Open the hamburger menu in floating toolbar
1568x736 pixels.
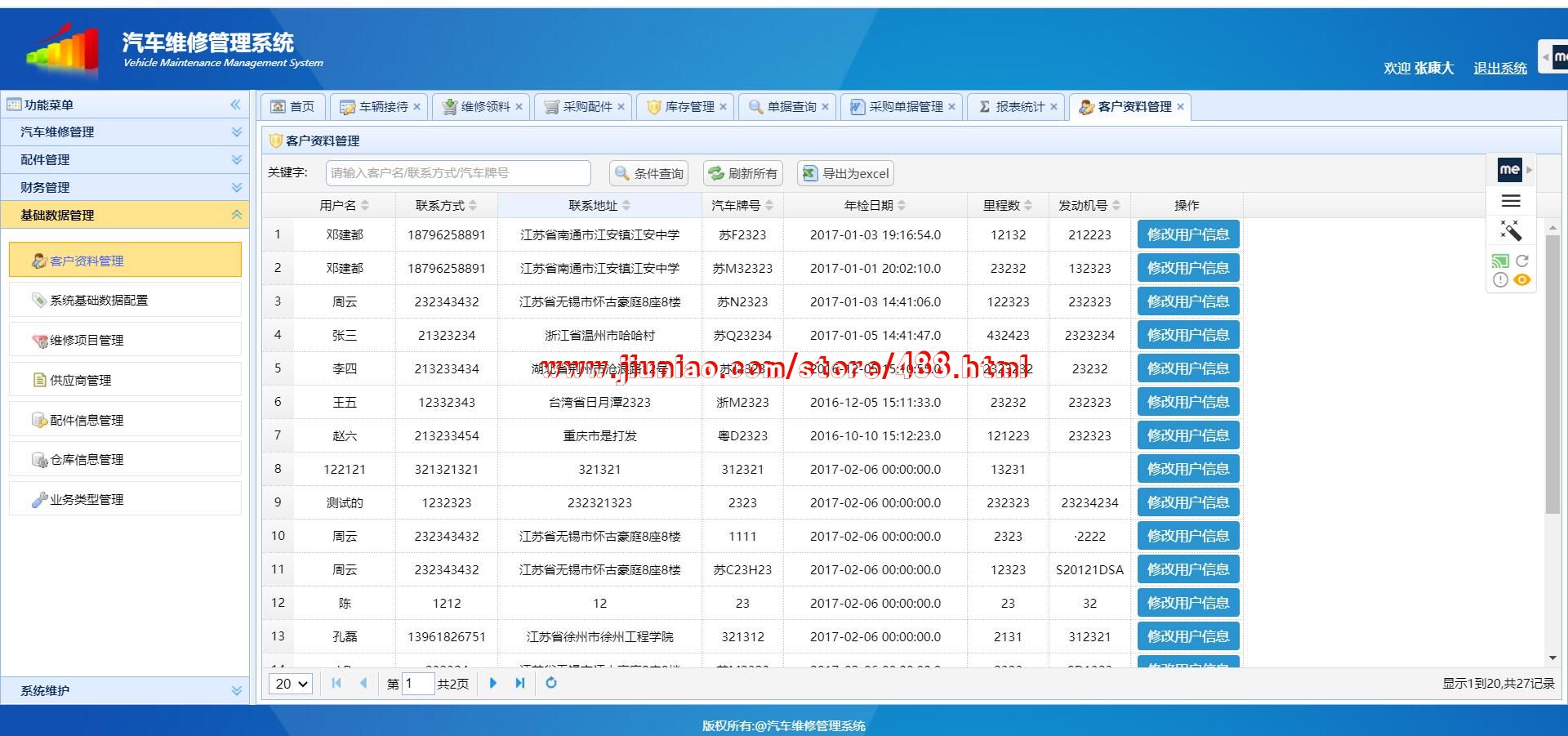tap(1511, 200)
